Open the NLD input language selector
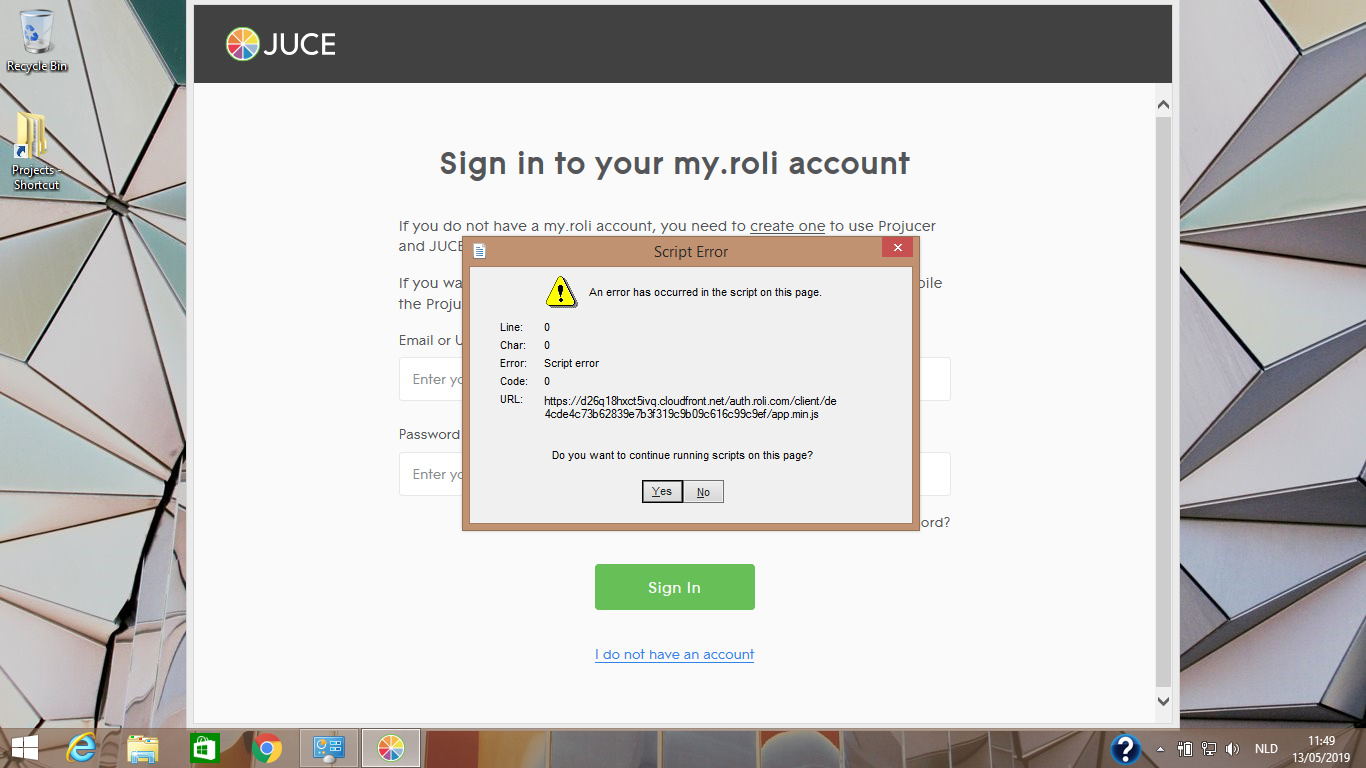Screen dimensions: 1366x768 (x=1266, y=748)
